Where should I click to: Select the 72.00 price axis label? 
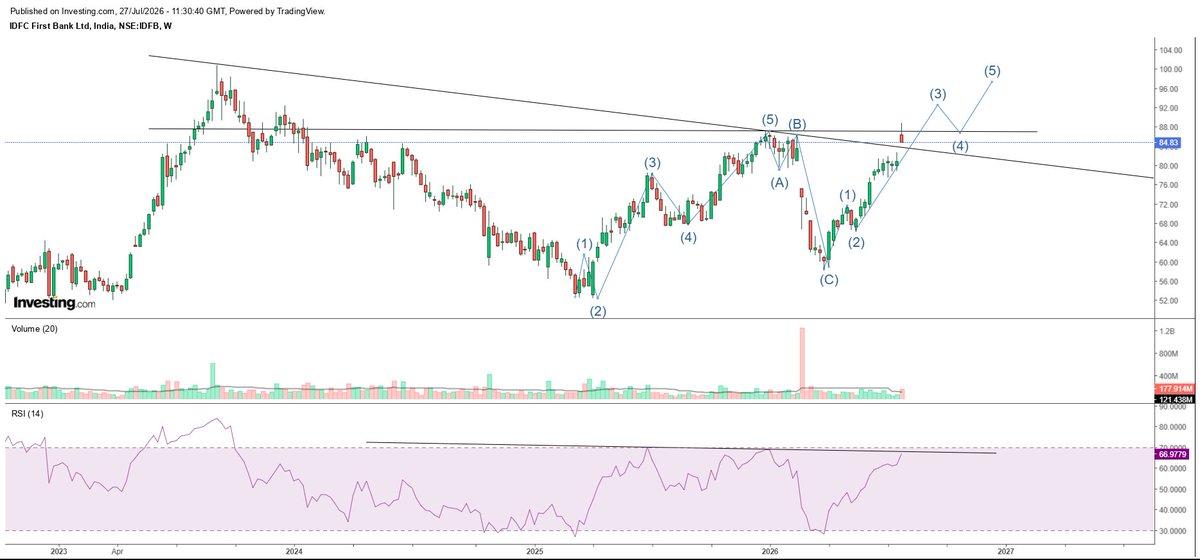(1168, 204)
